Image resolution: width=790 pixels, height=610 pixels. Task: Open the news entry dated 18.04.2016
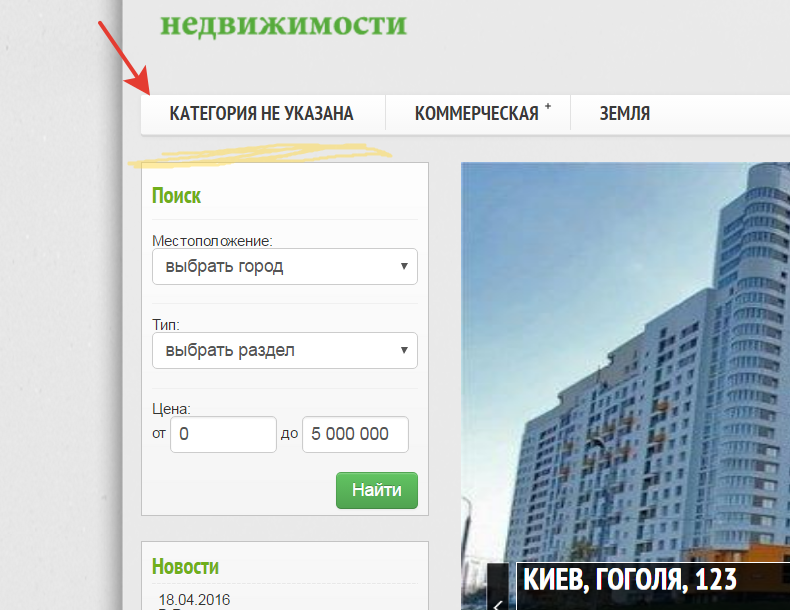click(x=194, y=600)
